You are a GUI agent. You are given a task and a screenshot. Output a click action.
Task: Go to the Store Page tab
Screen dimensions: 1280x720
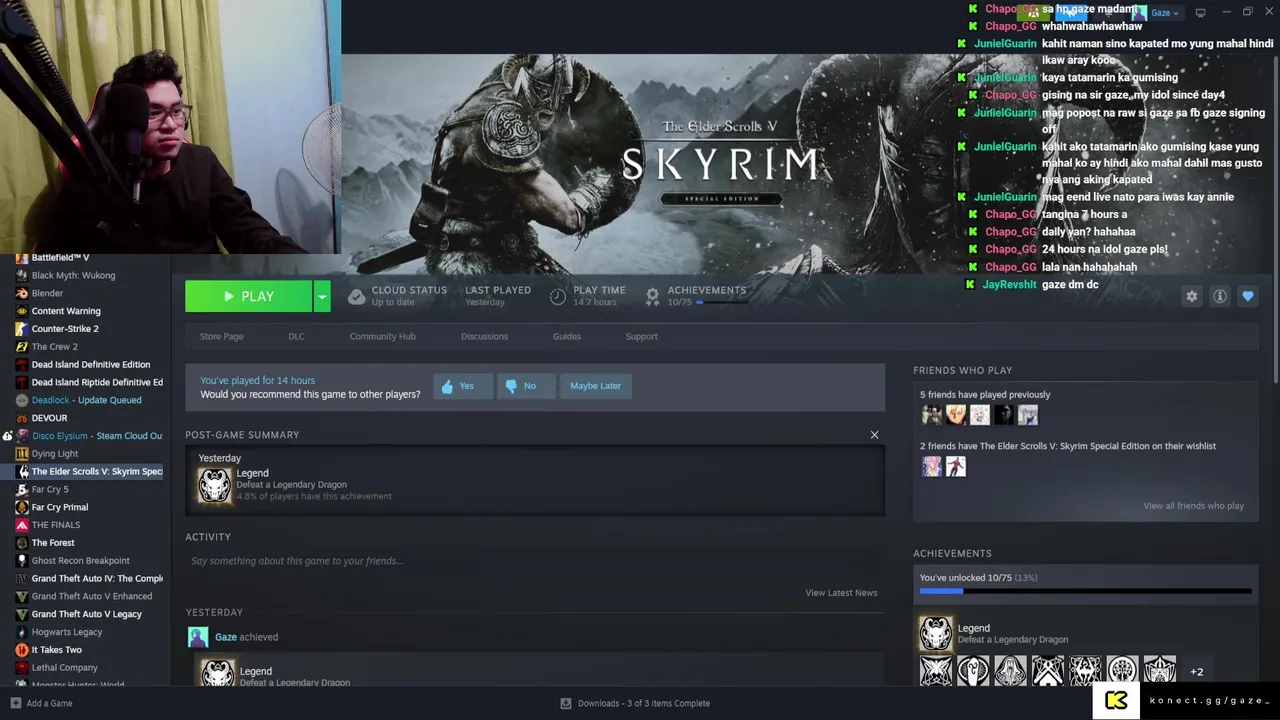point(221,336)
